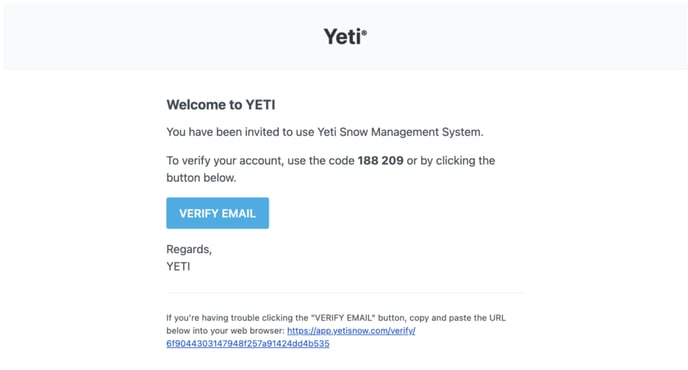Click the Yeti logo in the header
This screenshot has height=370, width=688.
(345, 36)
